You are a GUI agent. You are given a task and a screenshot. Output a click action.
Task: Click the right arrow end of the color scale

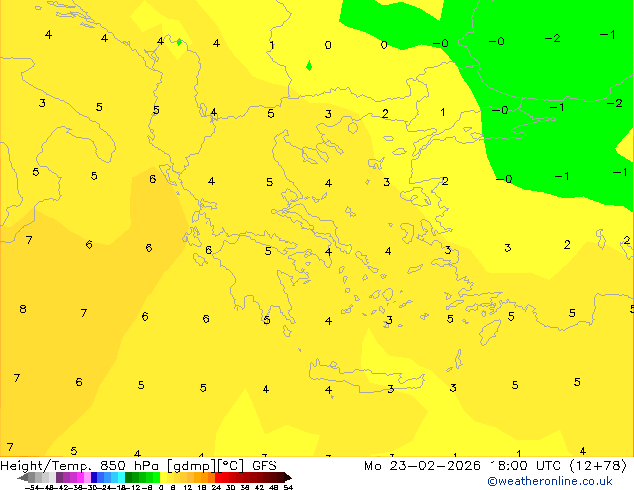tap(288, 477)
